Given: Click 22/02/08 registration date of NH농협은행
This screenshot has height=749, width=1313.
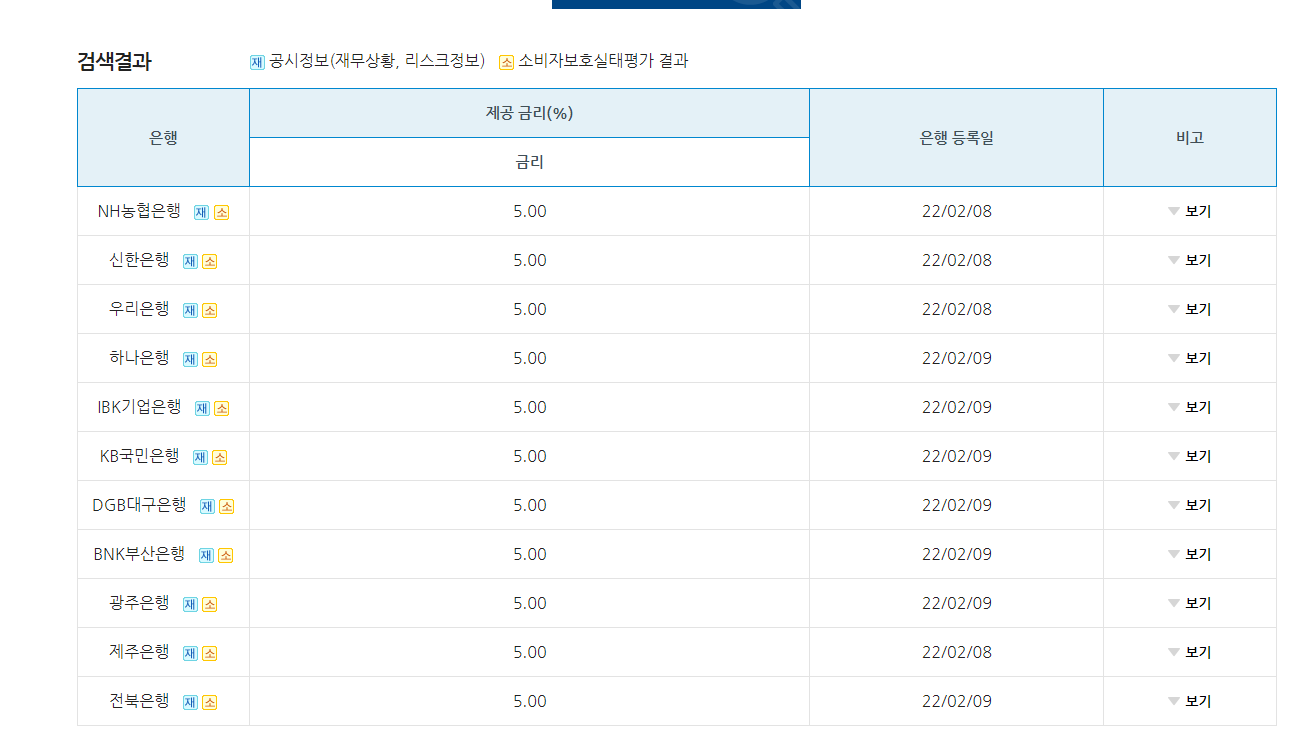Looking at the screenshot, I should tap(957, 211).
